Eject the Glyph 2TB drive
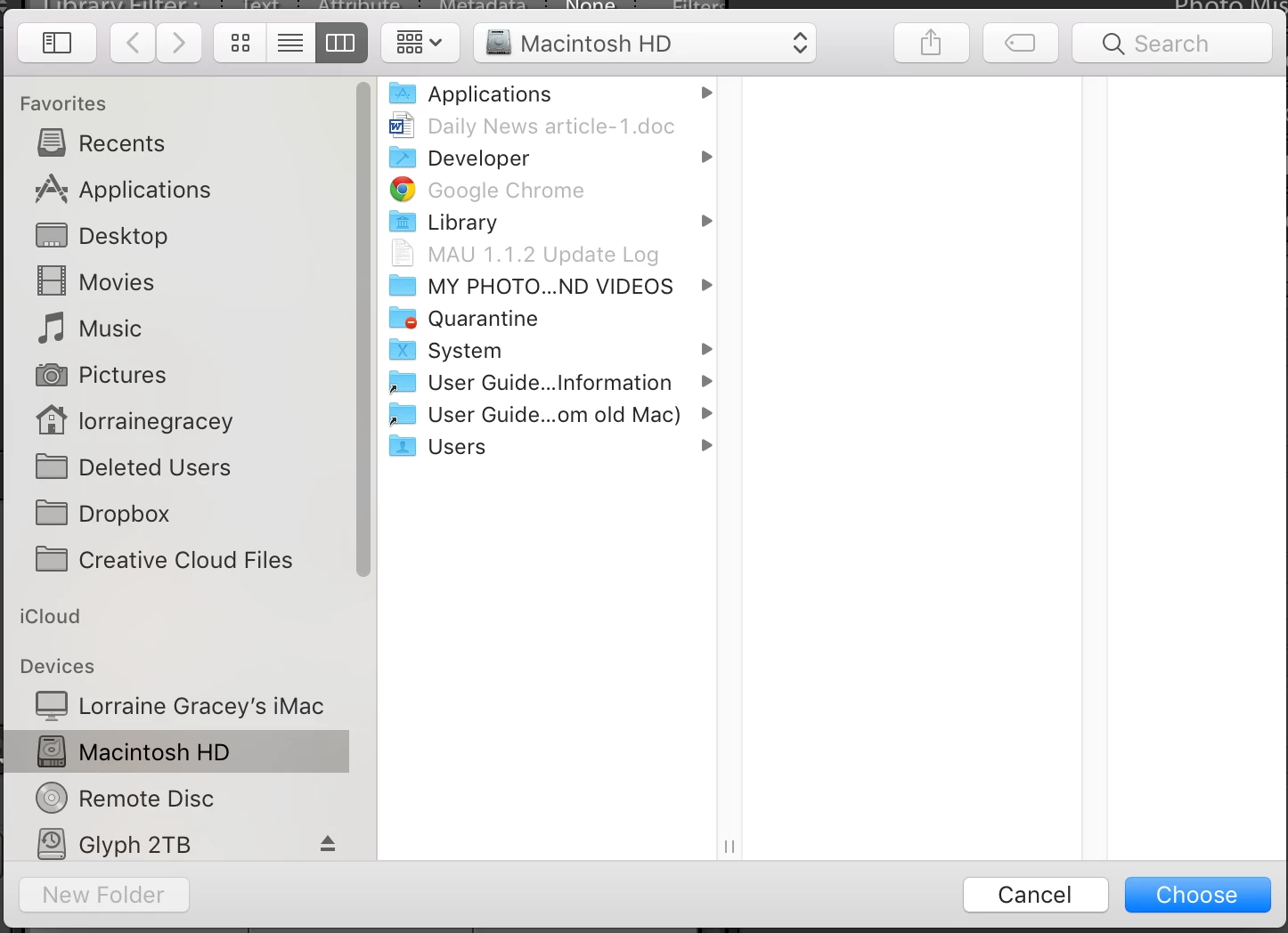This screenshot has width=1288, height=933. pos(328,843)
